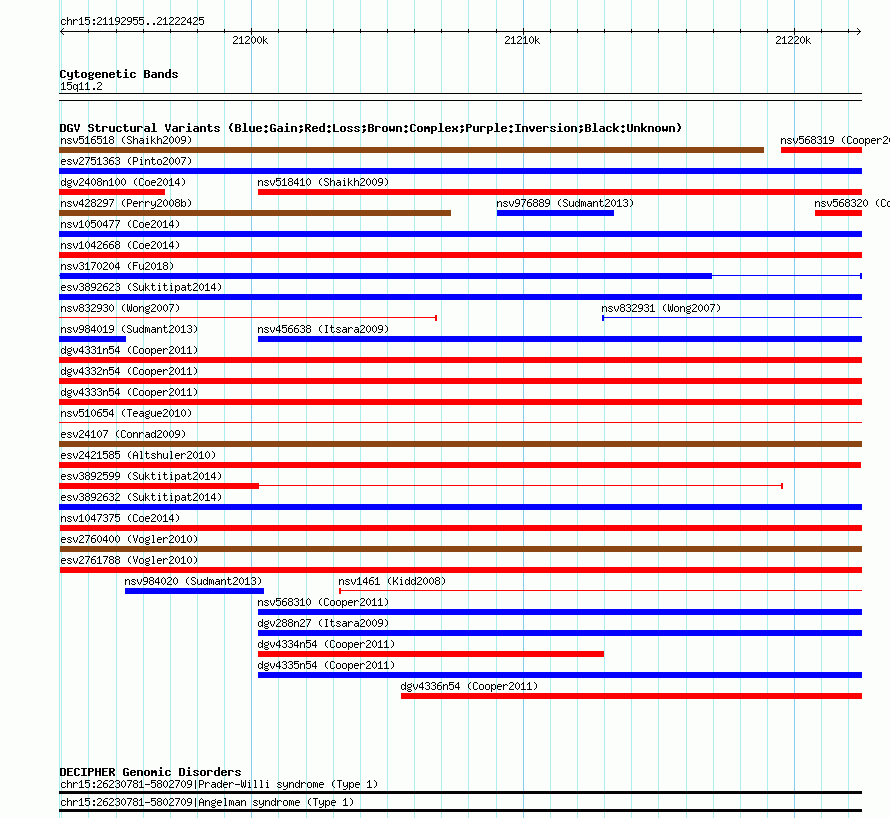Click the nsv568320 label at right edge
The width and height of the screenshot is (890, 818).
(x=851, y=203)
